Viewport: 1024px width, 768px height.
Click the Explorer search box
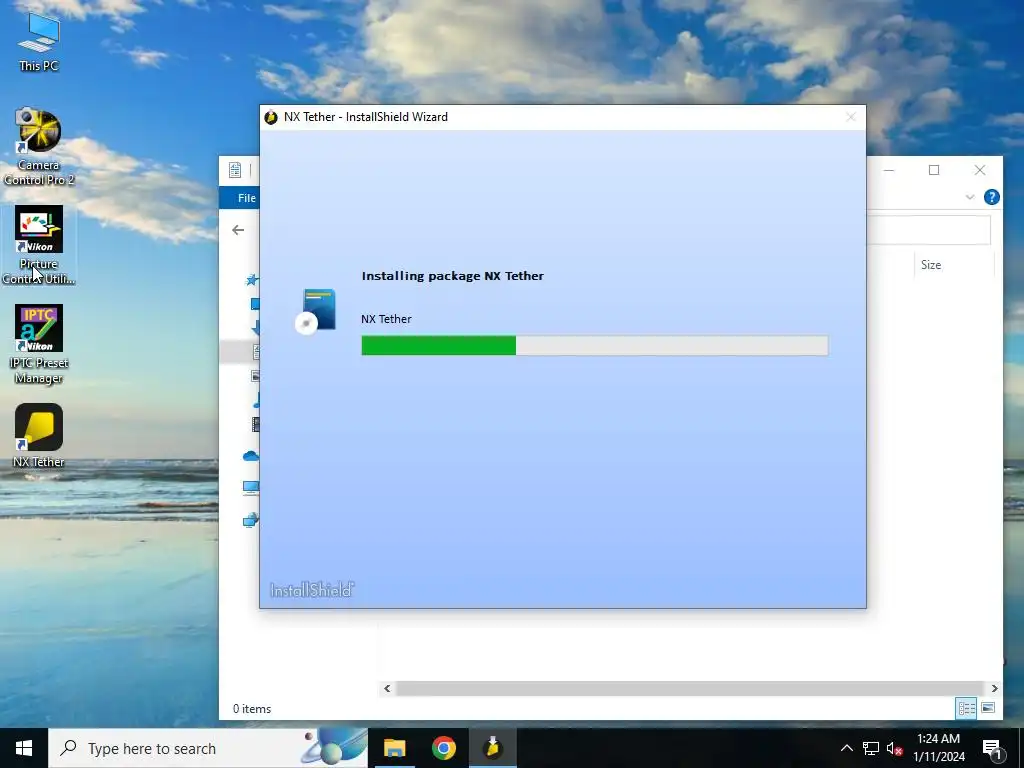(x=929, y=230)
